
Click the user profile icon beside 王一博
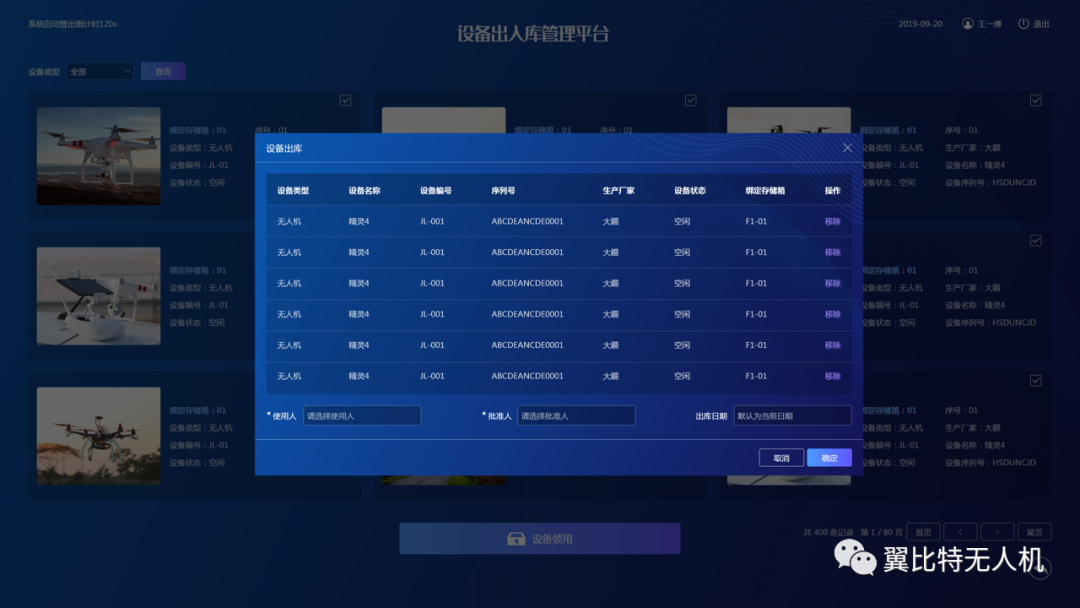pos(967,24)
